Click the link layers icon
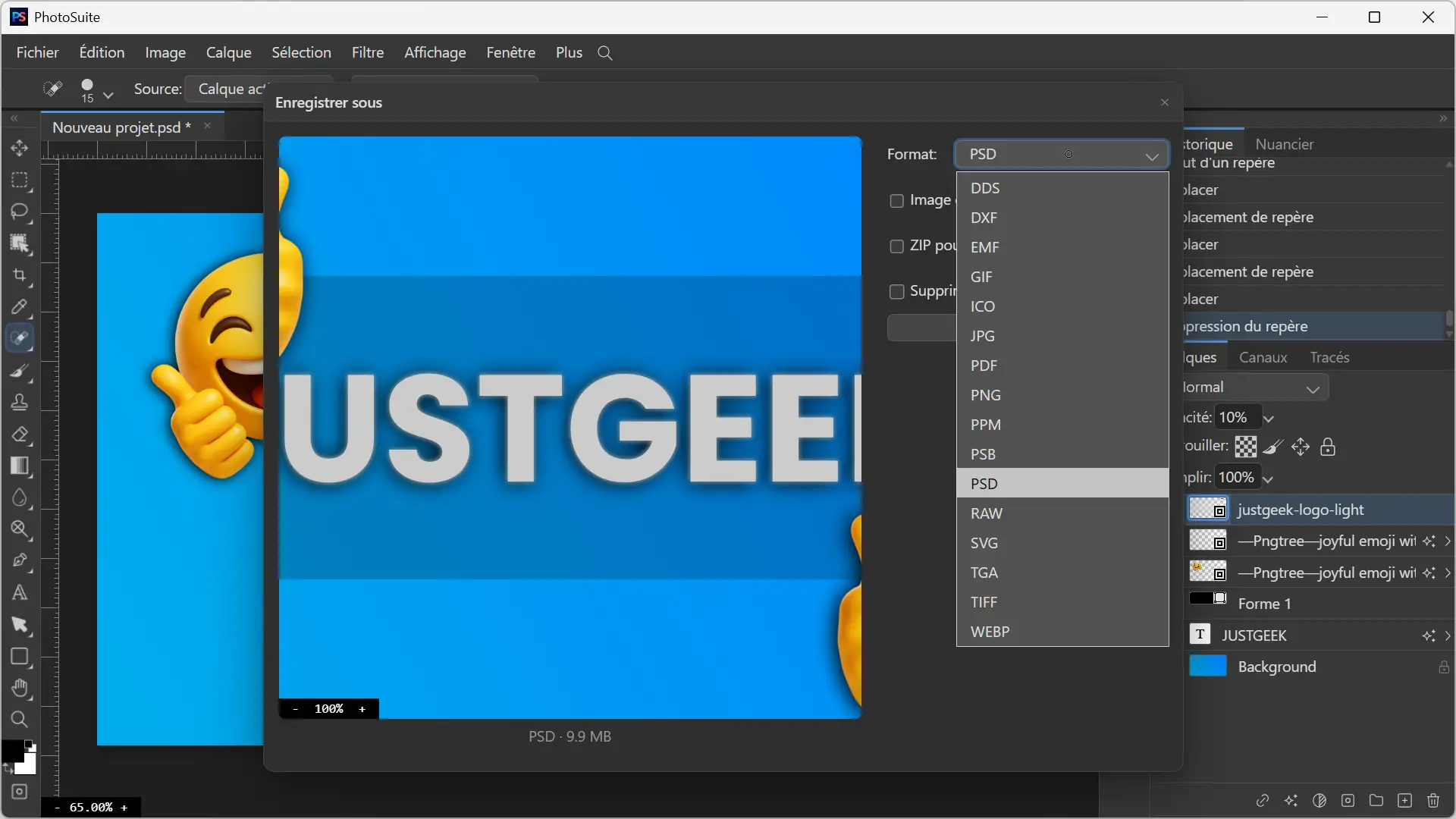Viewport: 1456px width, 819px height. click(1263, 800)
